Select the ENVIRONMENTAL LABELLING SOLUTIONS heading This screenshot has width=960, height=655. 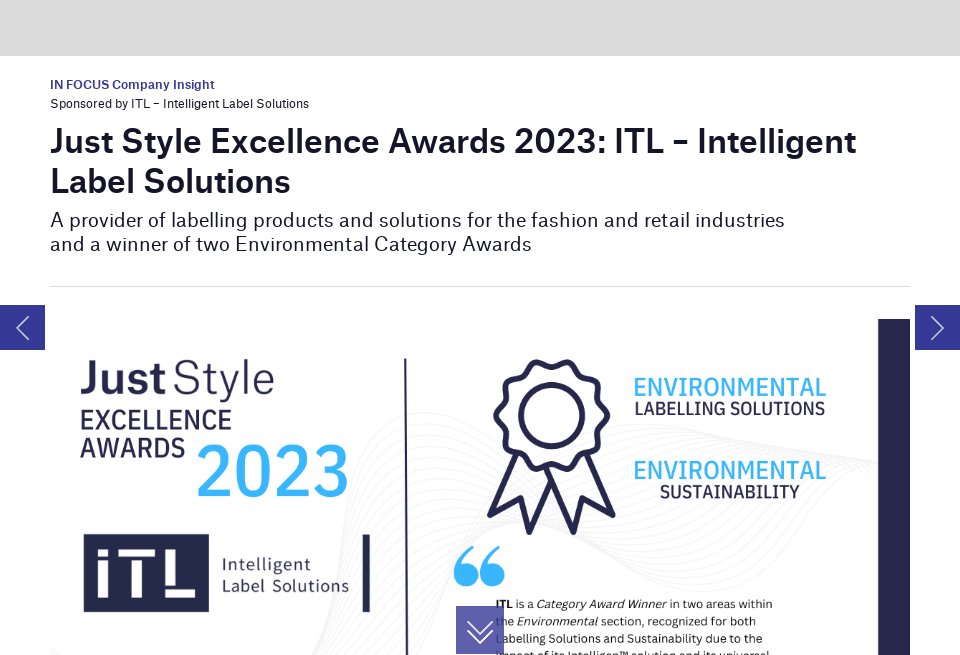pos(730,396)
